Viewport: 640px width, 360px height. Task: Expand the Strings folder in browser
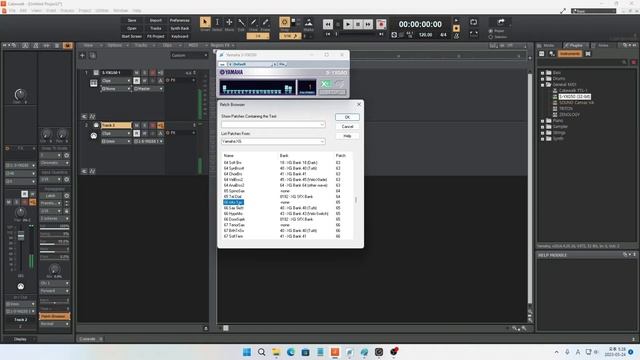[542, 133]
